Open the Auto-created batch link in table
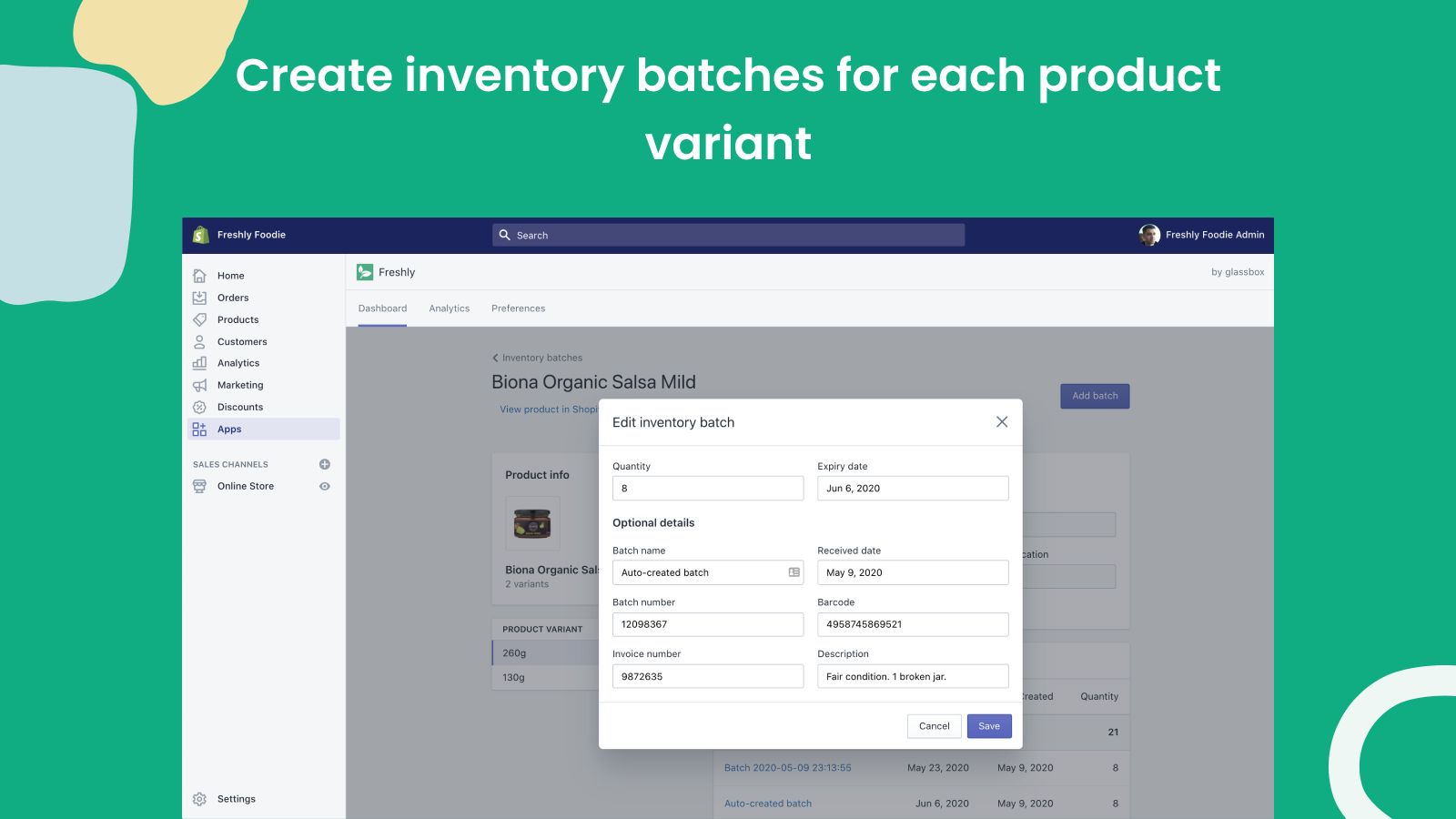 (x=768, y=804)
